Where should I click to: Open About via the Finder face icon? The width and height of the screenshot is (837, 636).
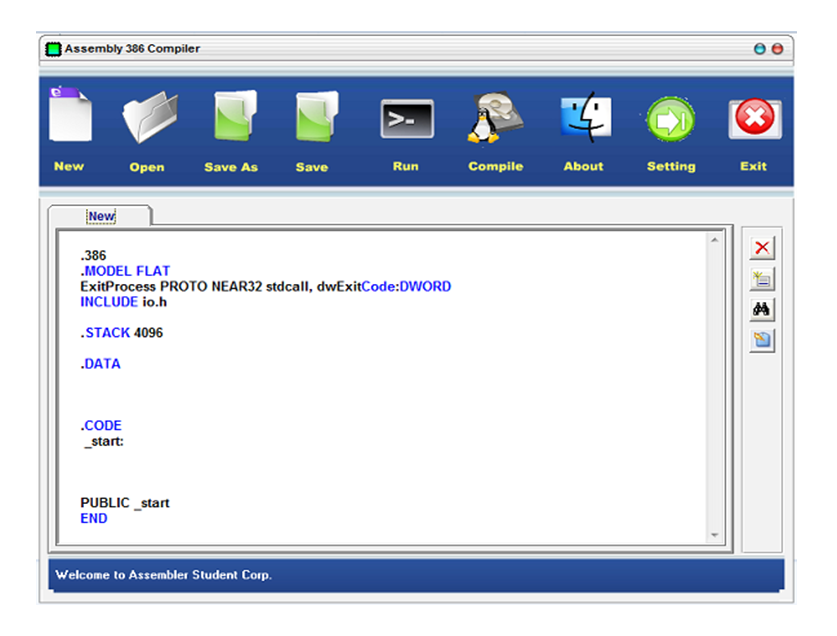click(x=586, y=117)
